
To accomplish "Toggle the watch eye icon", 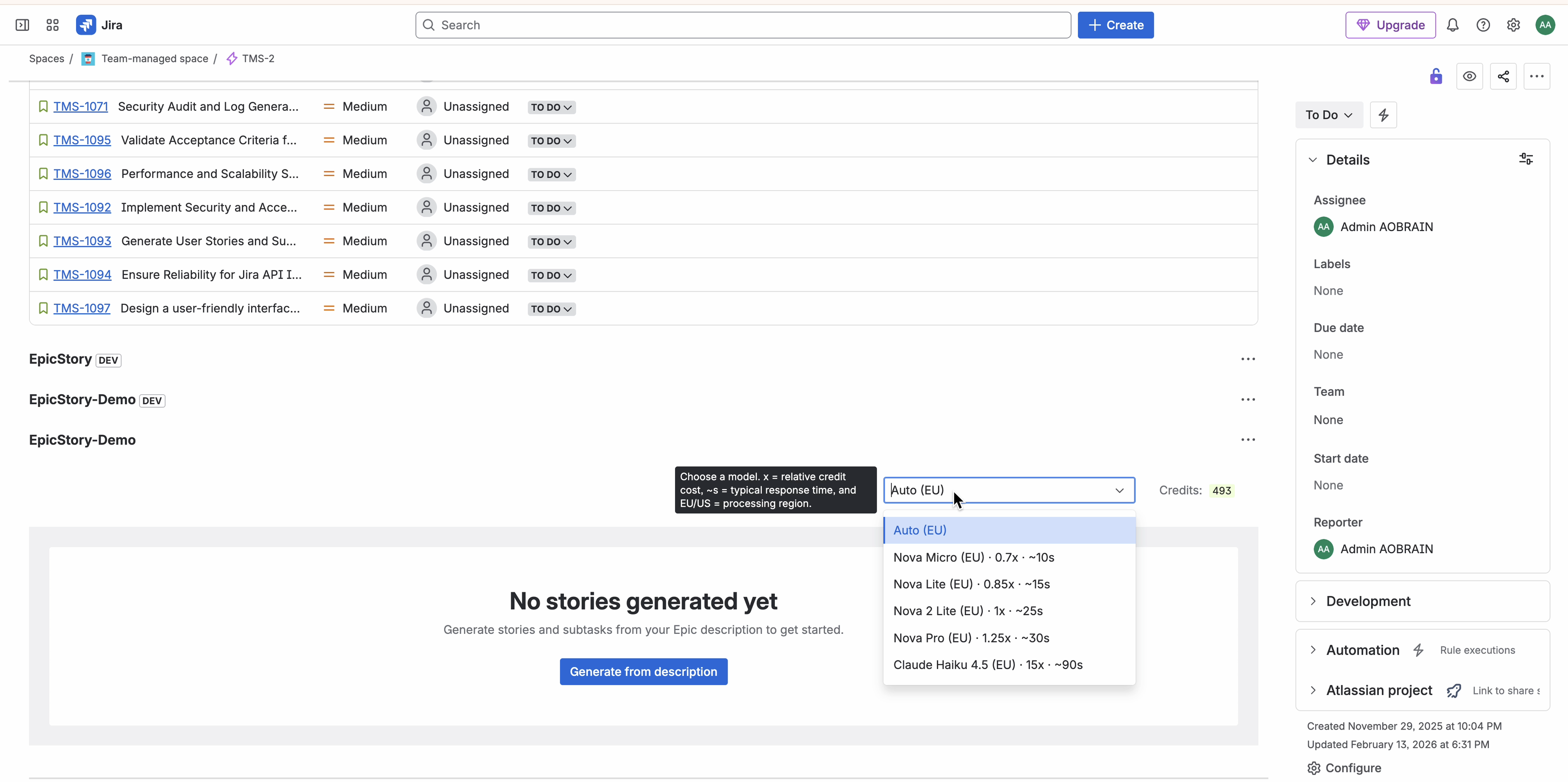I will (1469, 77).
